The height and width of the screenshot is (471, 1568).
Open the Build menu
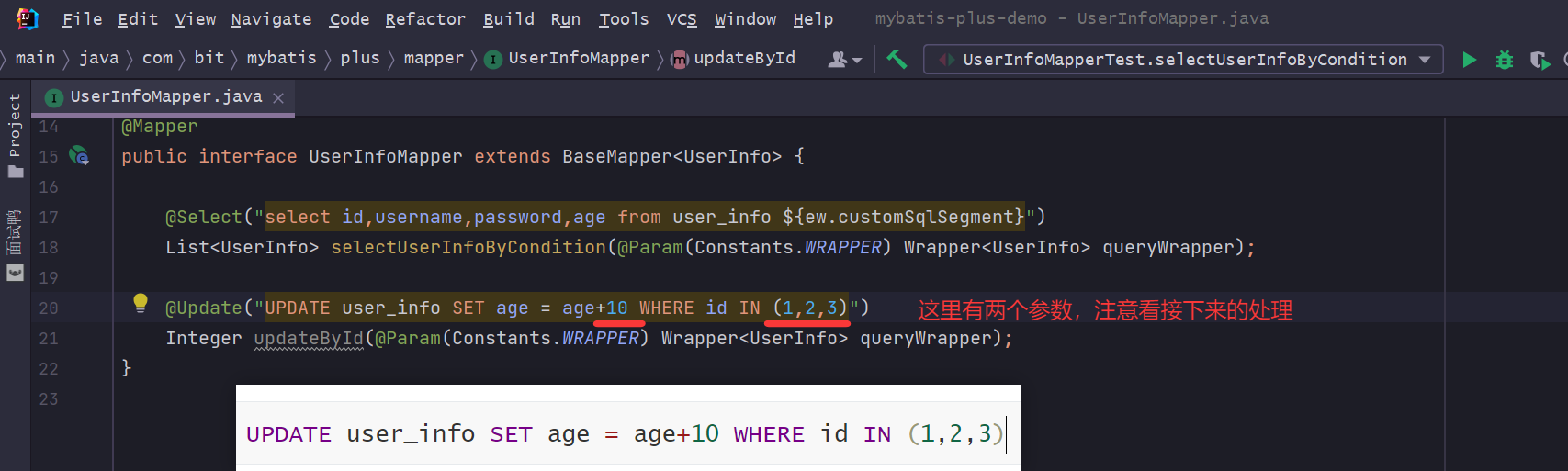(508, 18)
